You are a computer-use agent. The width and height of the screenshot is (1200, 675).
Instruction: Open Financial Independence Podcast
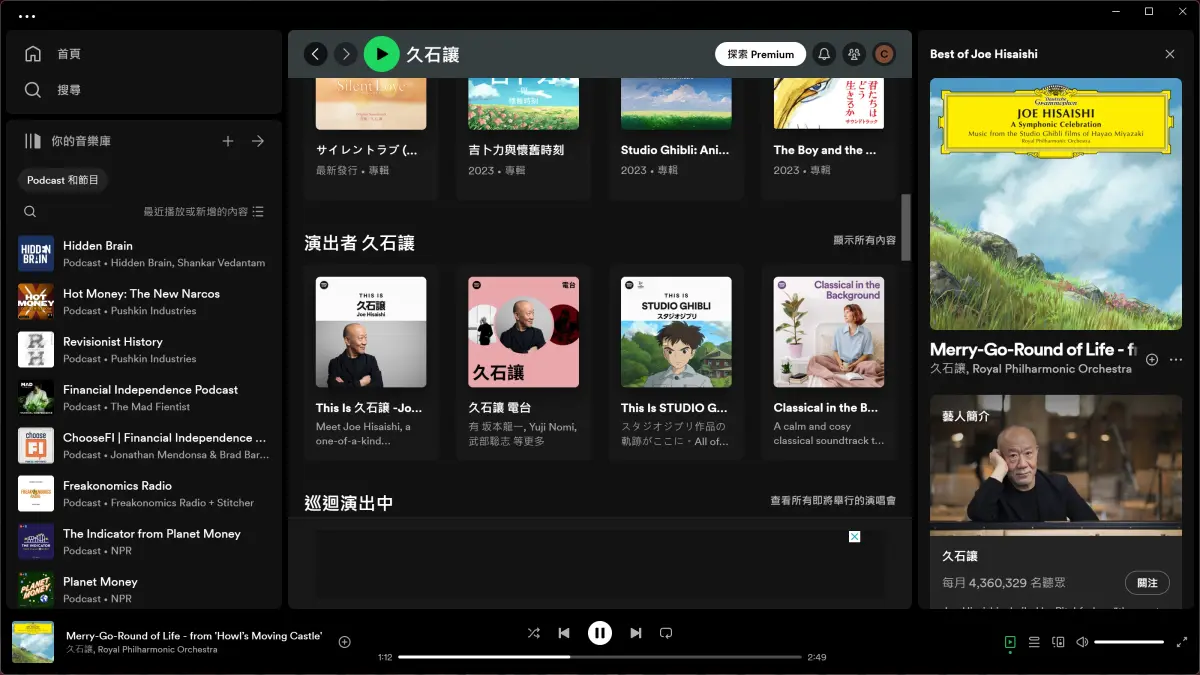coord(144,398)
